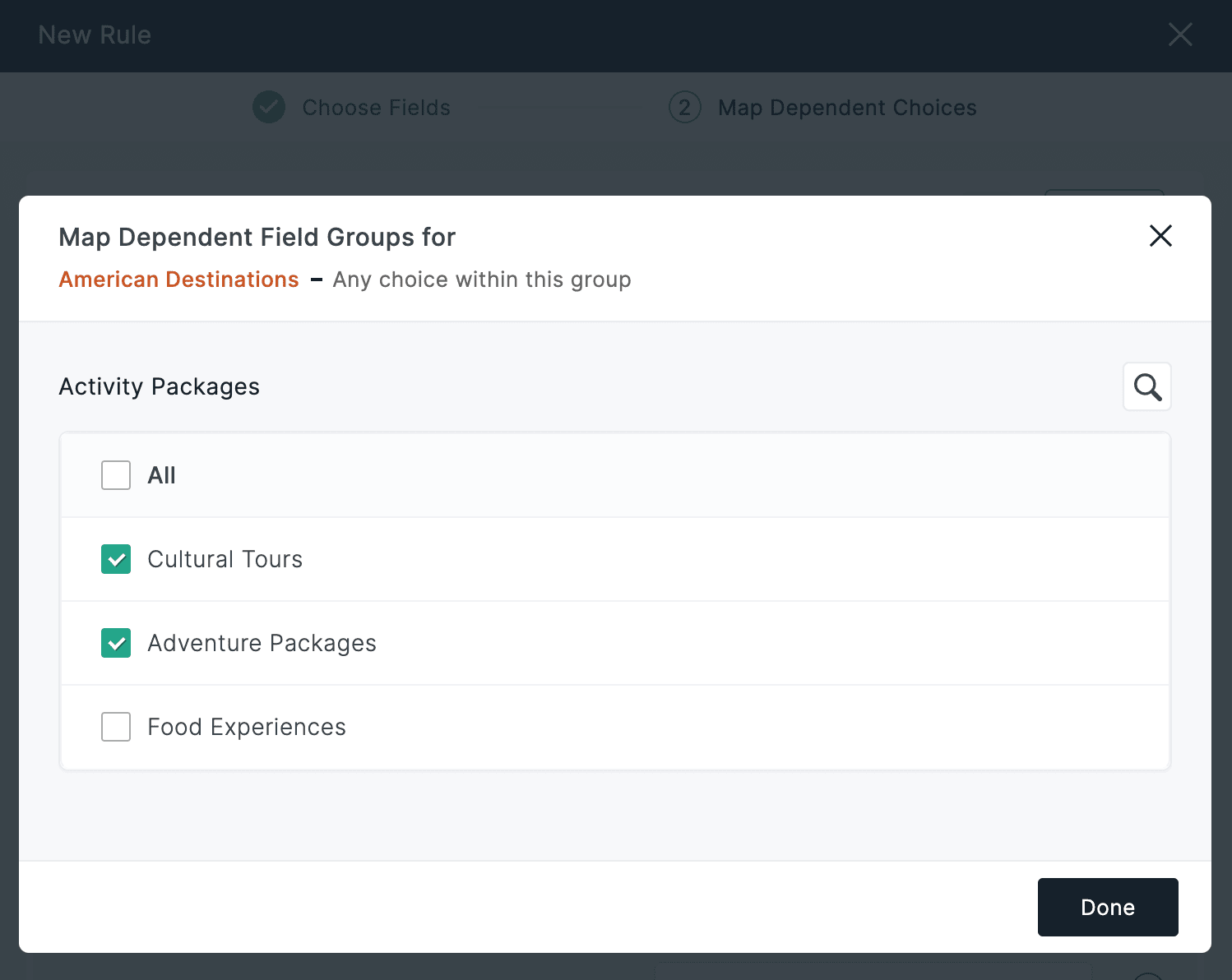The image size is (1232, 980).
Task: Click the Food Experiences option label
Action: [247, 727]
